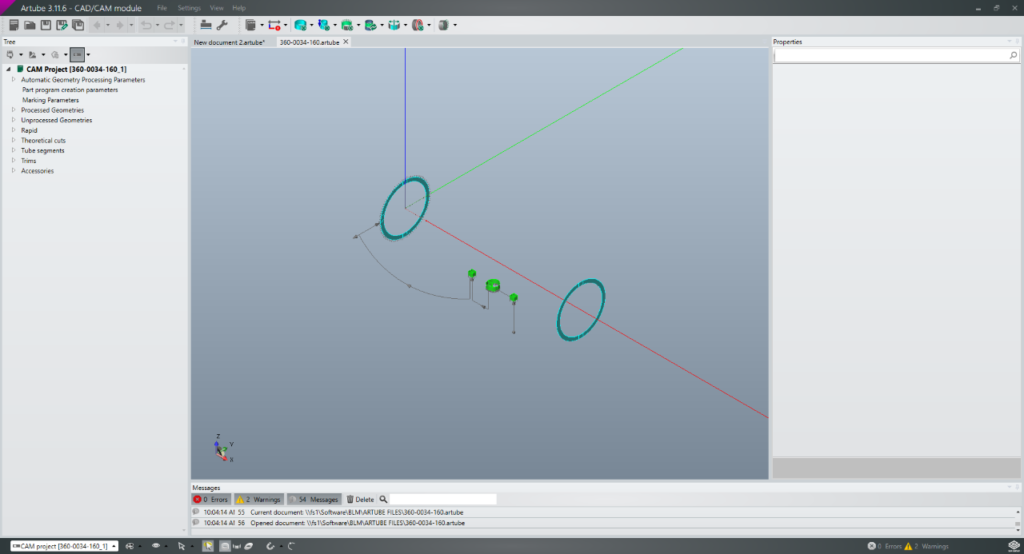Open the Settings menu
Image resolution: width=1024 pixels, height=554 pixels.
tap(189, 8)
